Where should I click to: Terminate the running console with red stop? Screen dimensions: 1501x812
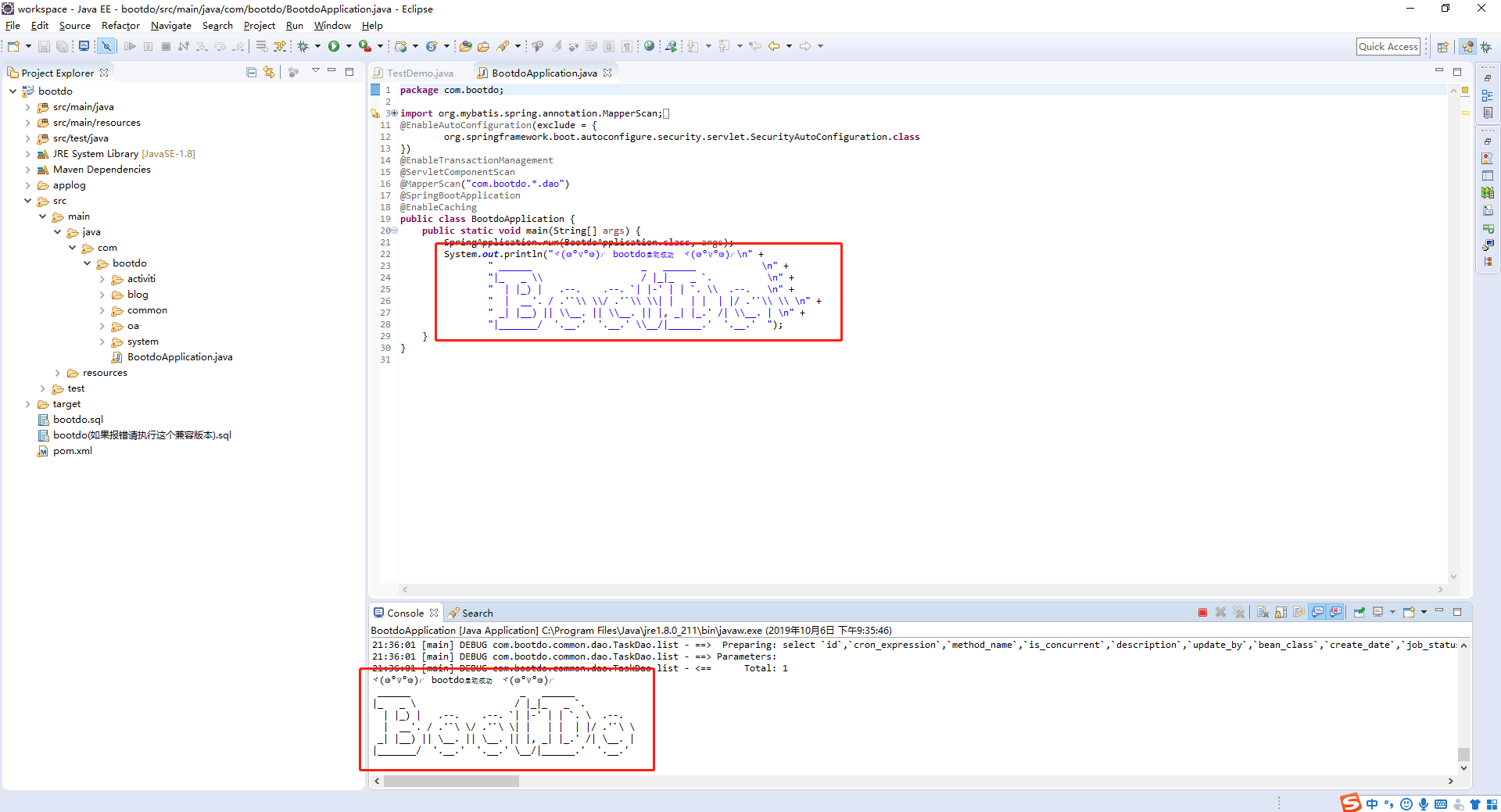point(1202,612)
